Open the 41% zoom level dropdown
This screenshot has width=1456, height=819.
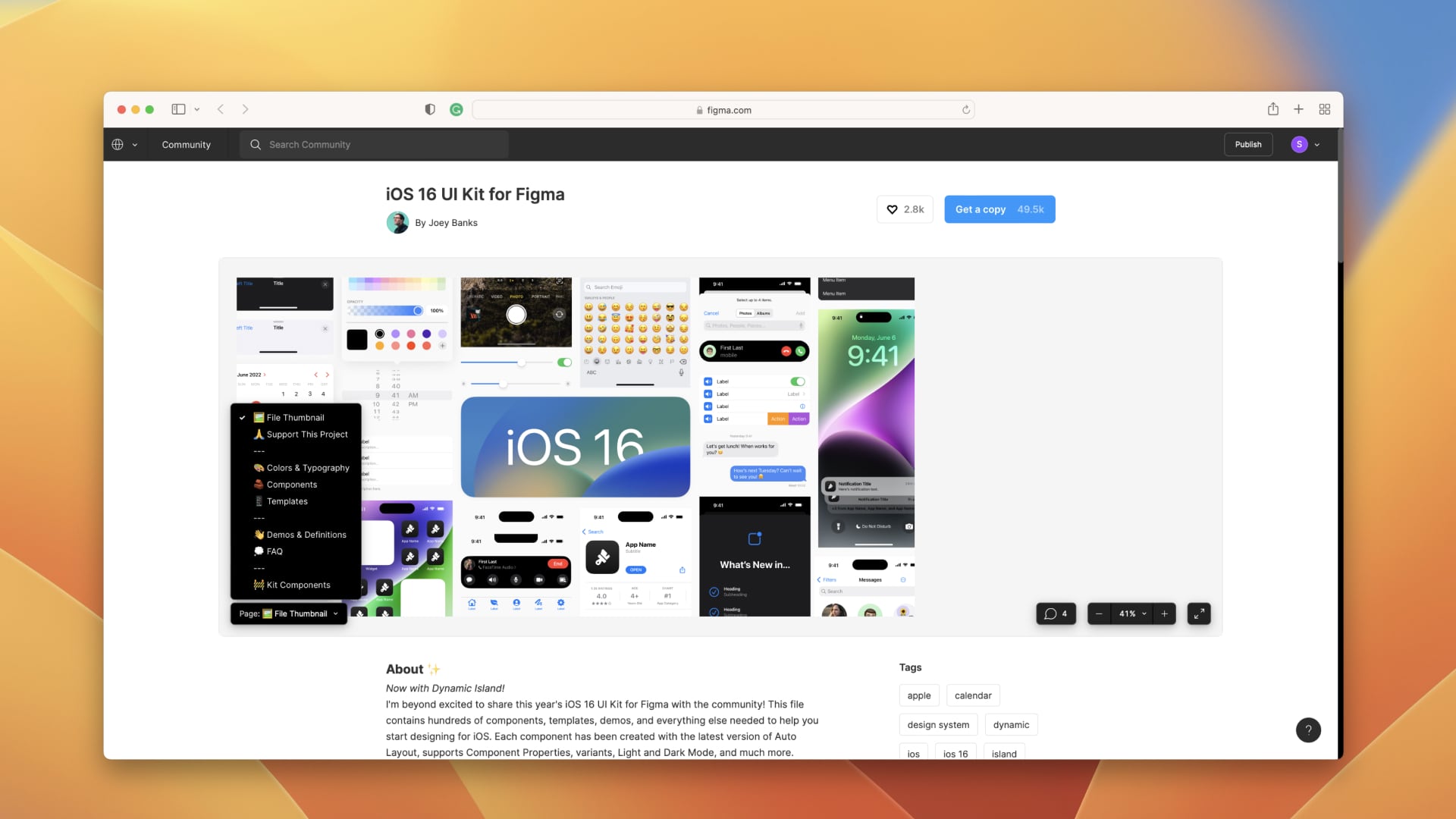(x=1133, y=613)
